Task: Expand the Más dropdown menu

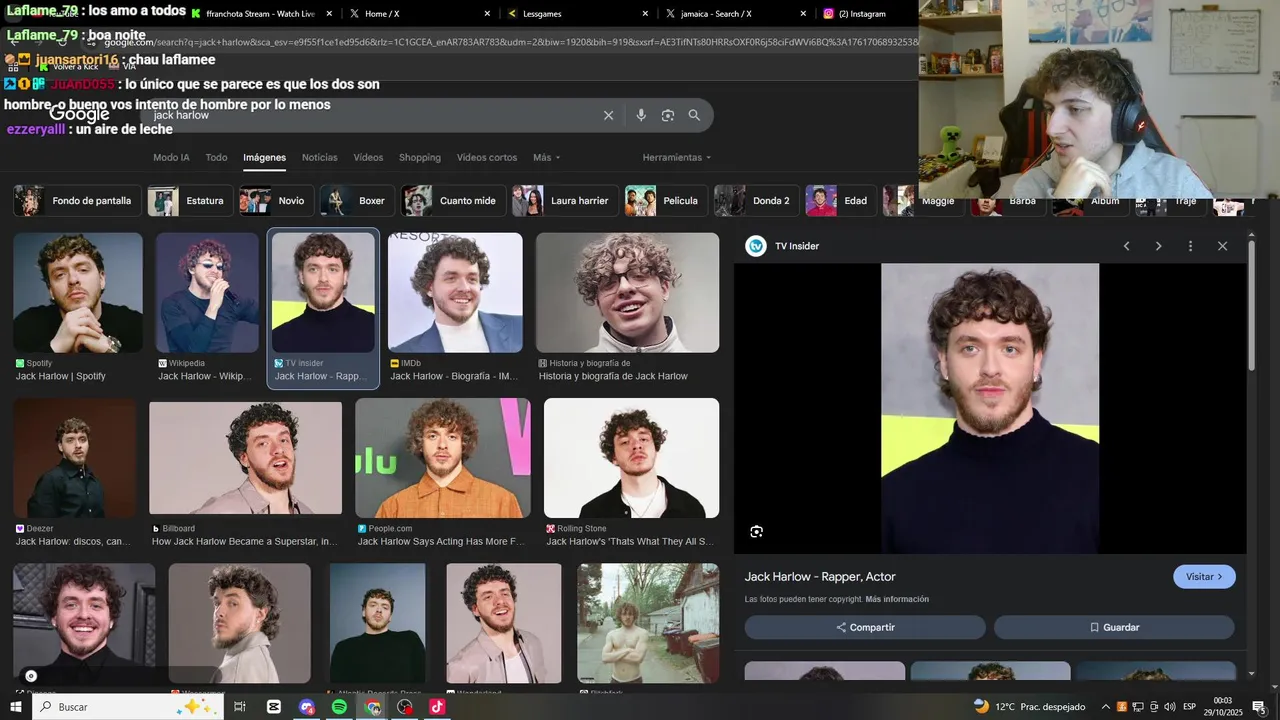Action: click(546, 158)
